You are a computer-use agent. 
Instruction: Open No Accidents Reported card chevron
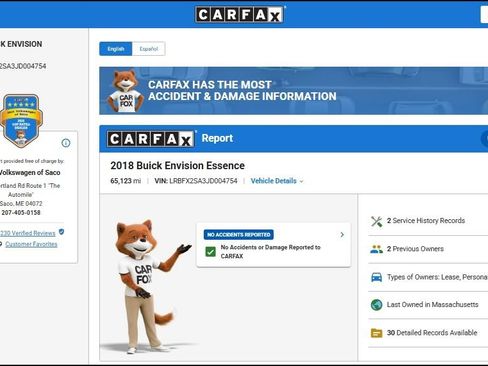tap(342, 235)
